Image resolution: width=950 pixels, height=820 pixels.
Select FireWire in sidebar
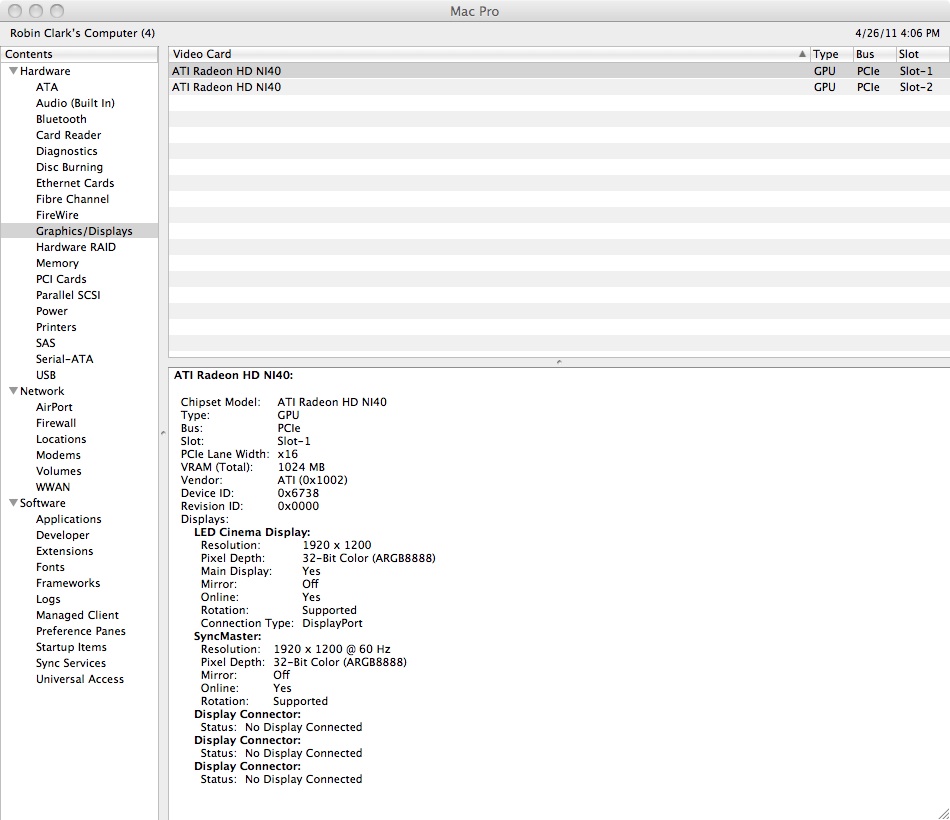pos(57,215)
